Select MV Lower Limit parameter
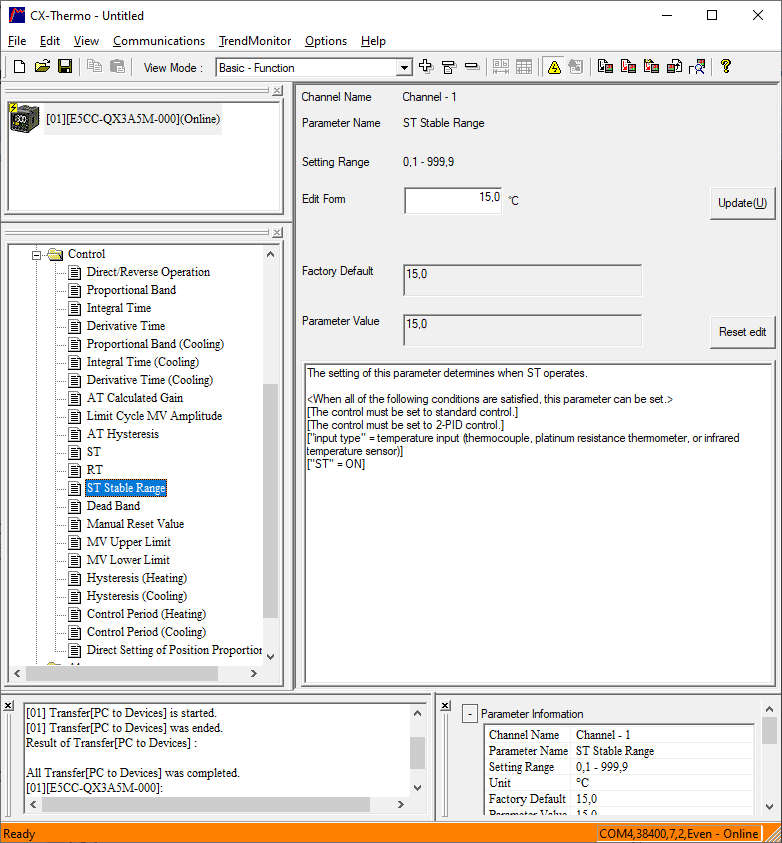 coord(128,560)
